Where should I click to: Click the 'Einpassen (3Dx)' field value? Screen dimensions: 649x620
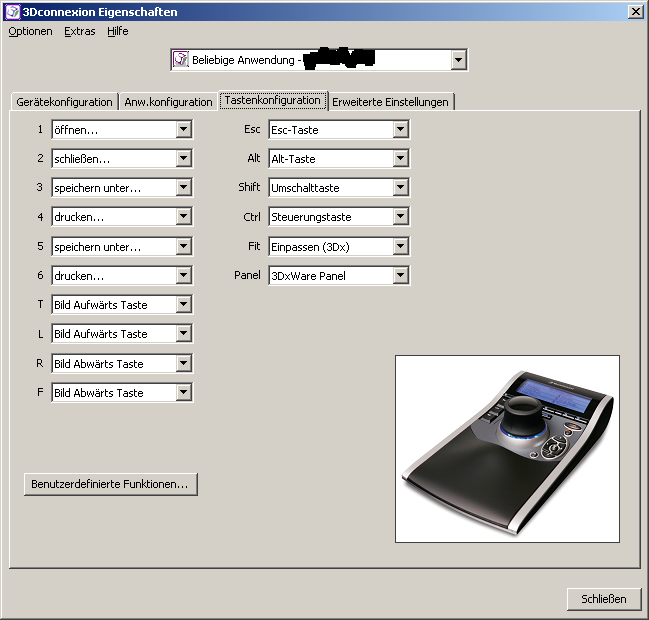coord(310,248)
